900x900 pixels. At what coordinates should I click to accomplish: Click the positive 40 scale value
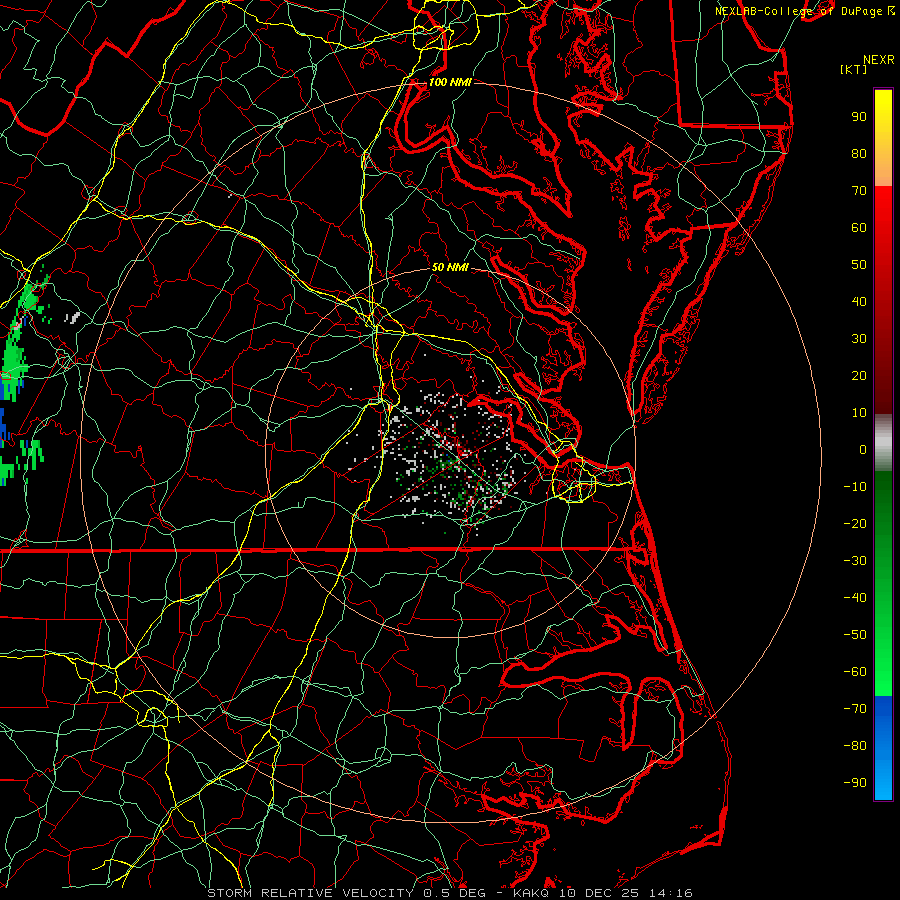click(x=859, y=301)
